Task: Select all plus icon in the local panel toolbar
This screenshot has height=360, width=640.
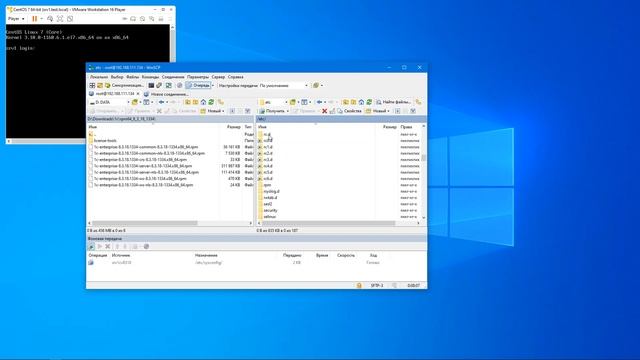Action: coord(232,111)
